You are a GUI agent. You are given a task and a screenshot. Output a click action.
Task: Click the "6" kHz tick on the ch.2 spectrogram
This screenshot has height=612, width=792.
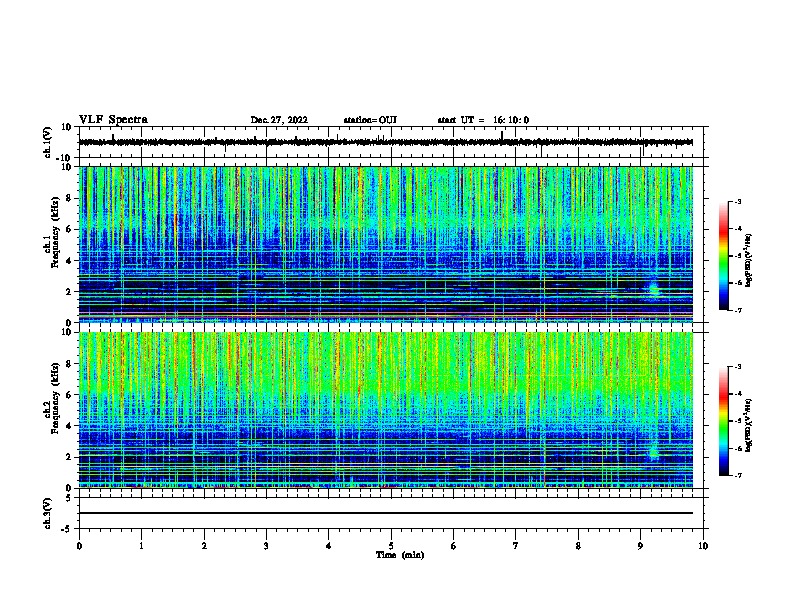click(69, 395)
